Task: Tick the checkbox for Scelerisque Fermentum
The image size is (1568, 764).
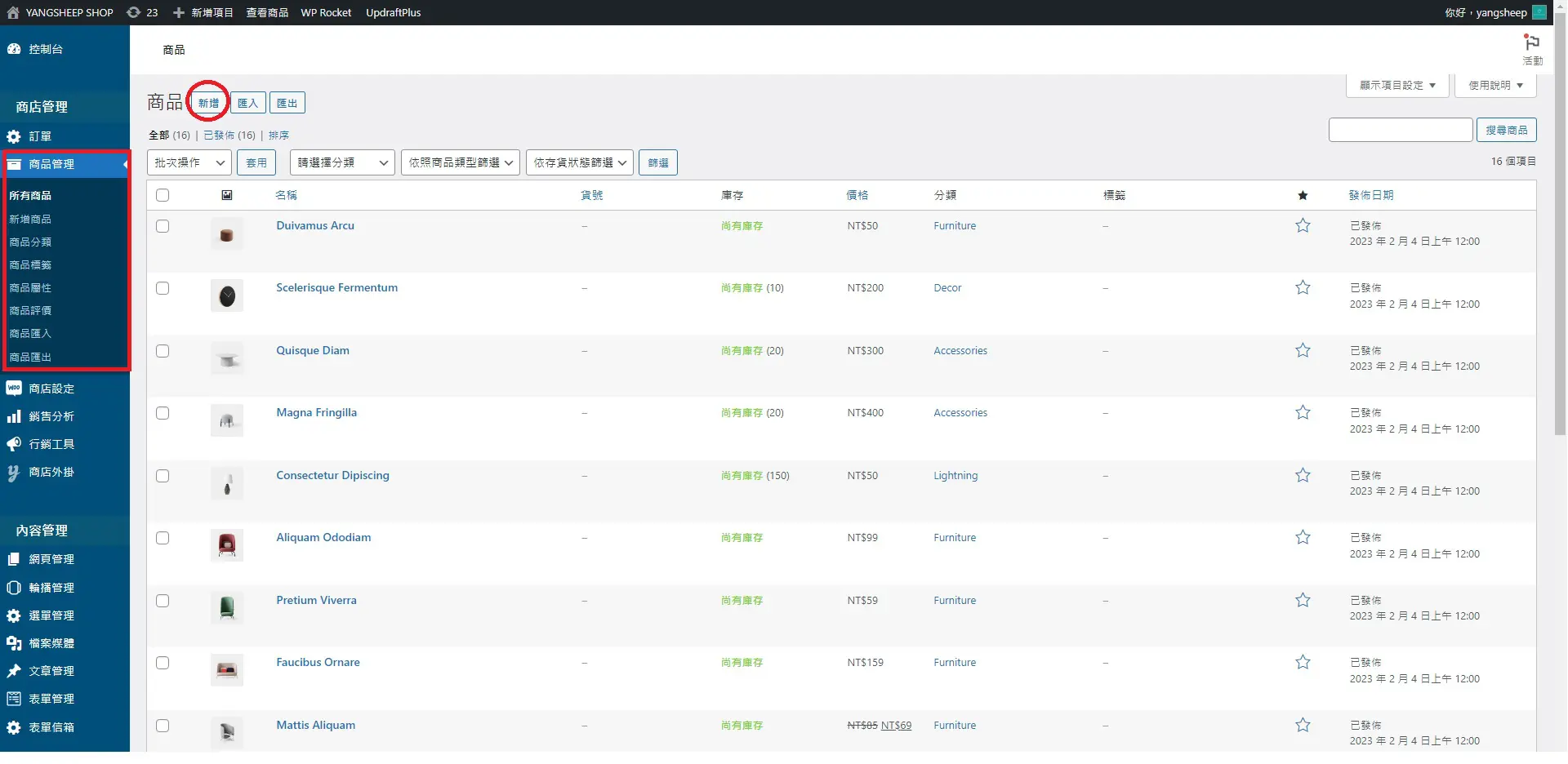Action: [x=163, y=288]
